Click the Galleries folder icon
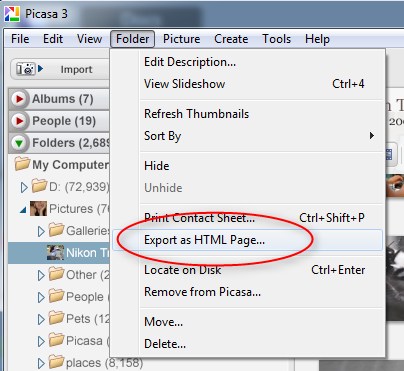The image size is (404, 371). pos(56,230)
